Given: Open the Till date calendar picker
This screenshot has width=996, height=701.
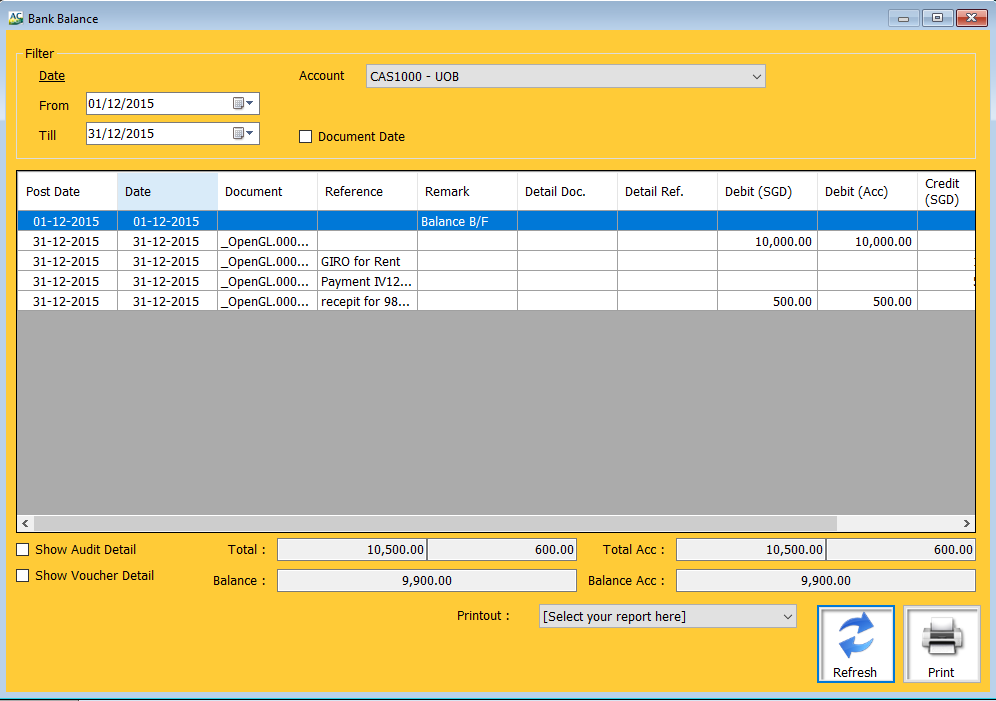Looking at the screenshot, I should 244,133.
